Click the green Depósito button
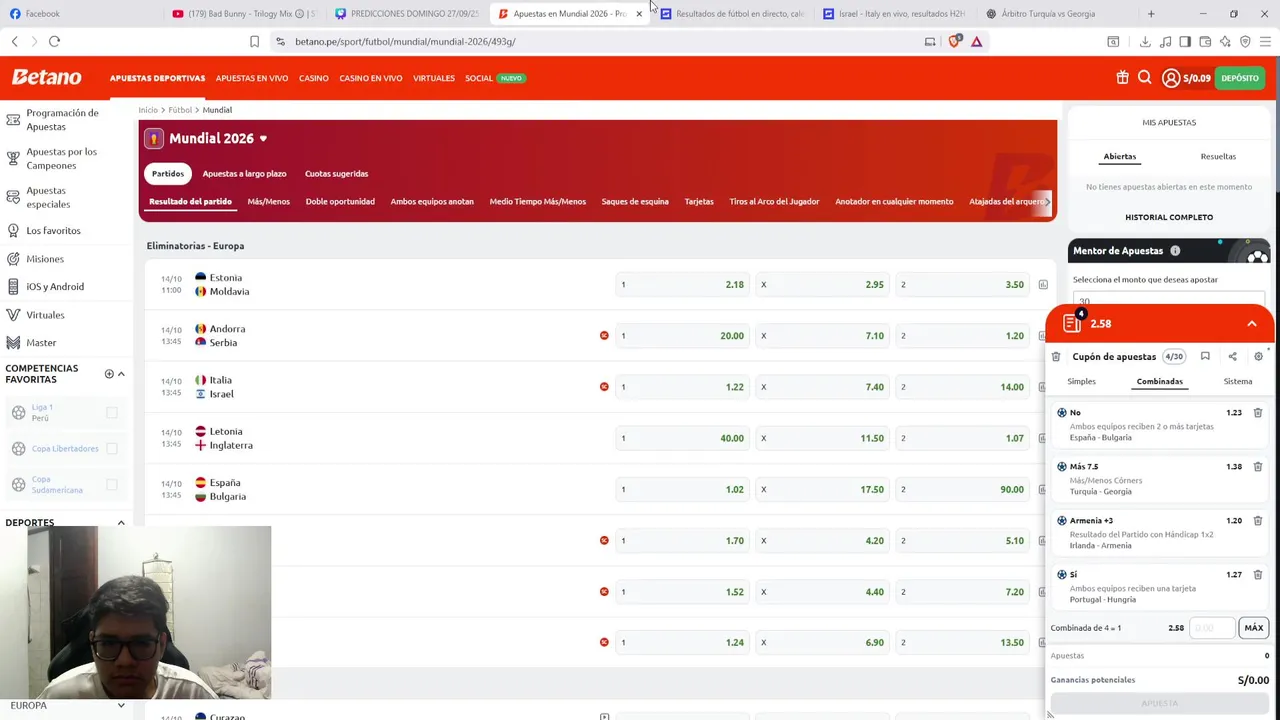 coord(1240,78)
